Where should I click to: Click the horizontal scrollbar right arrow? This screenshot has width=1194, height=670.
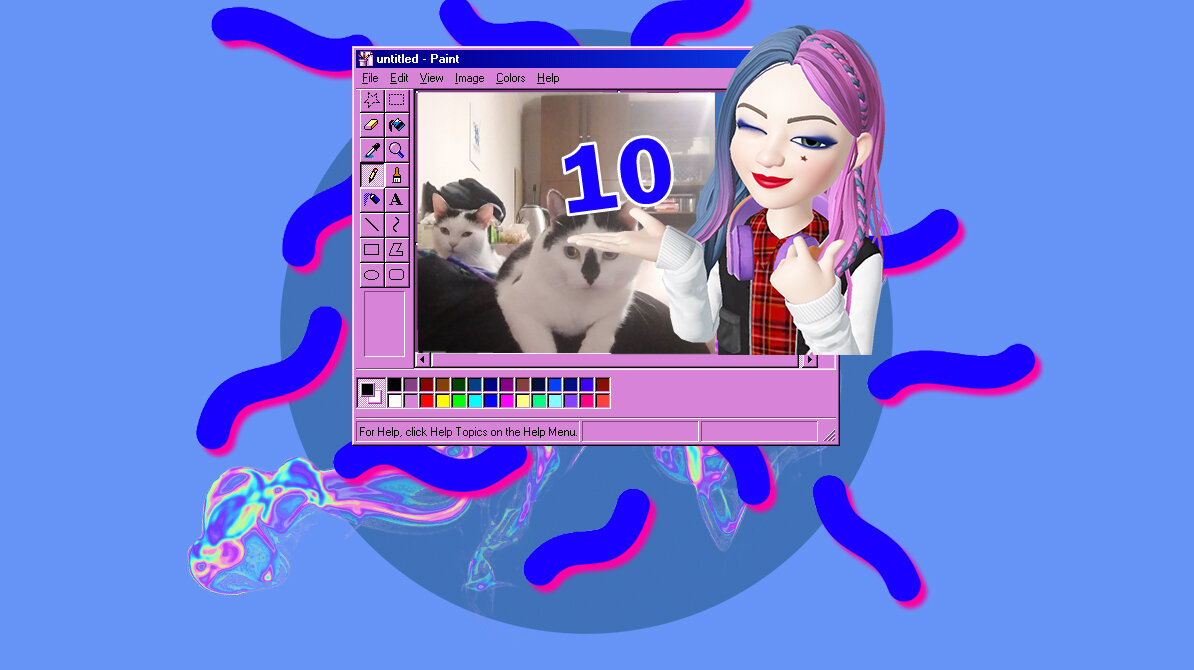[810, 359]
